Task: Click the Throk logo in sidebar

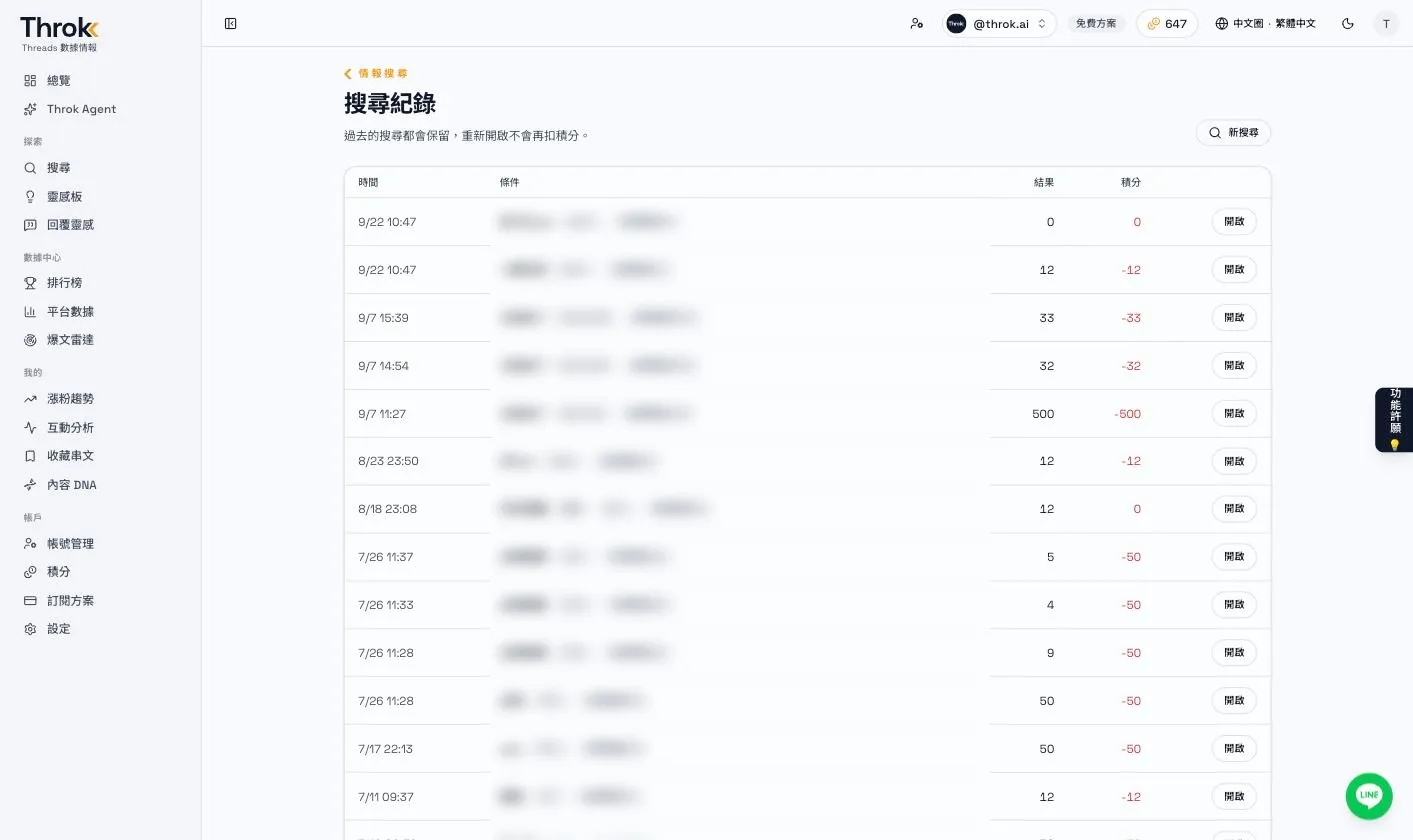Action: click(60, 28)
